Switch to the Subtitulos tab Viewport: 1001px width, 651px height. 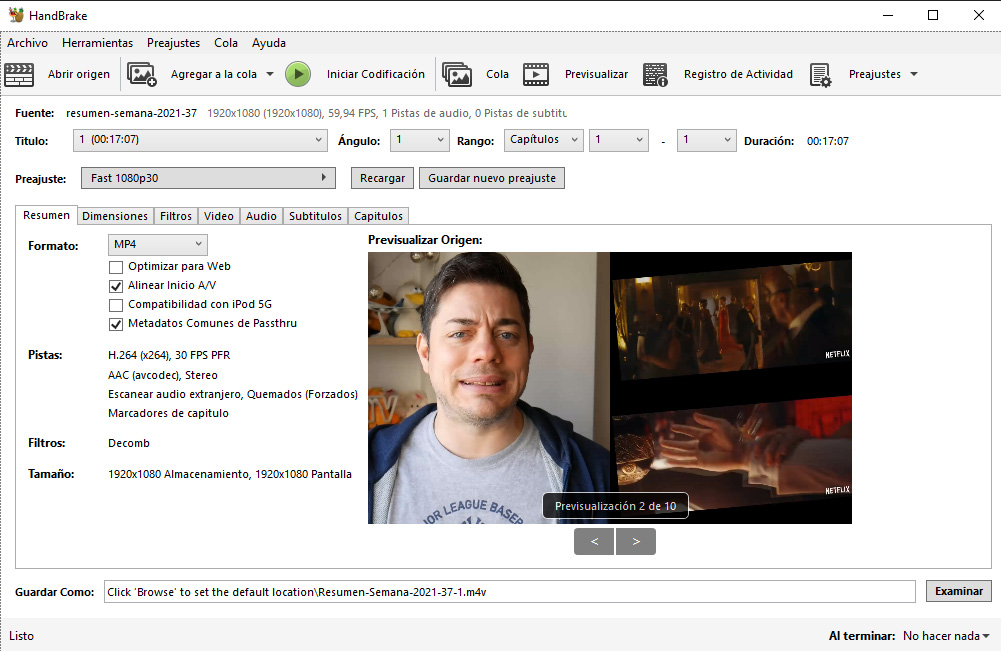[315, 216]
